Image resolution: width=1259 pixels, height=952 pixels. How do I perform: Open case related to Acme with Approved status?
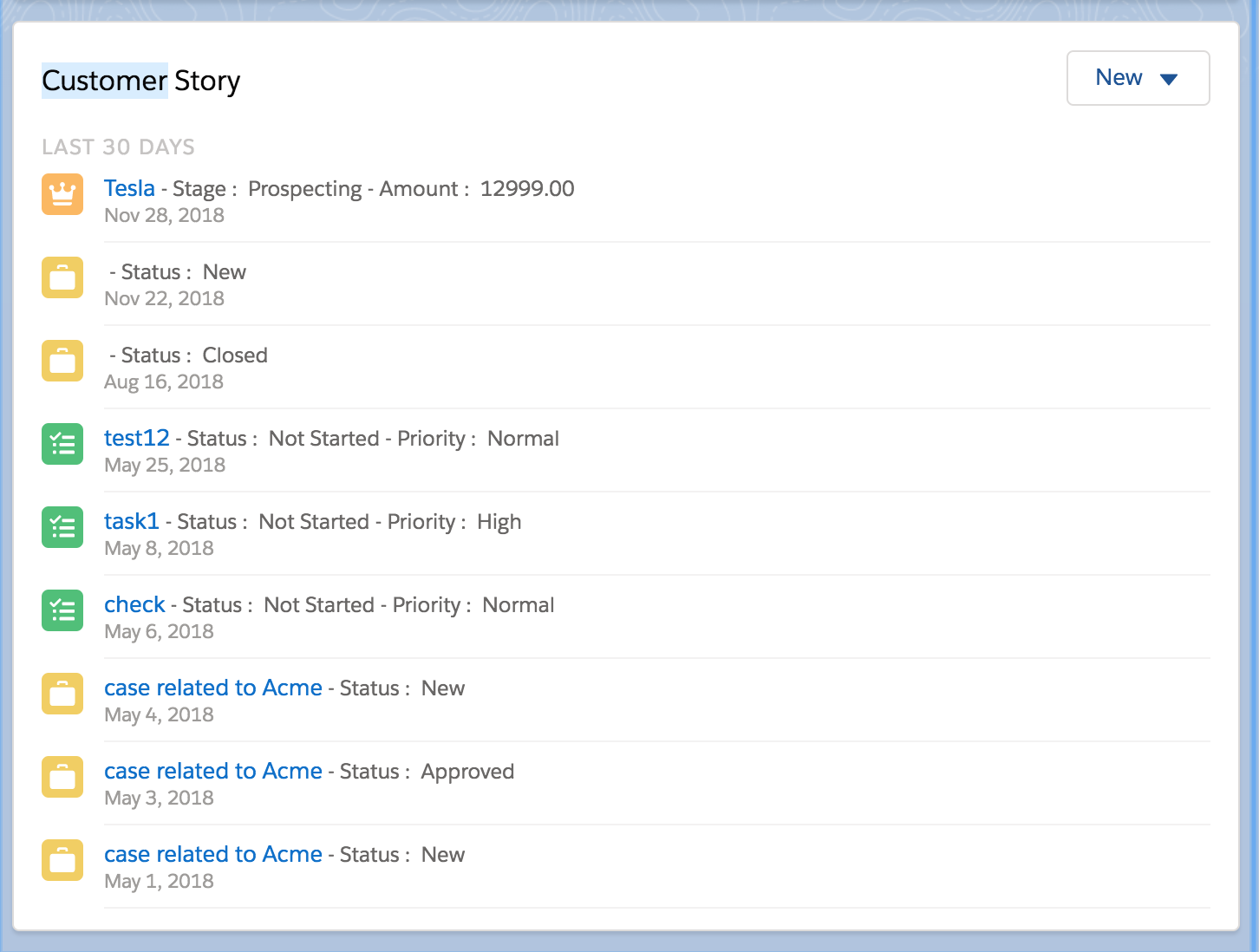(x=213, y=771)
